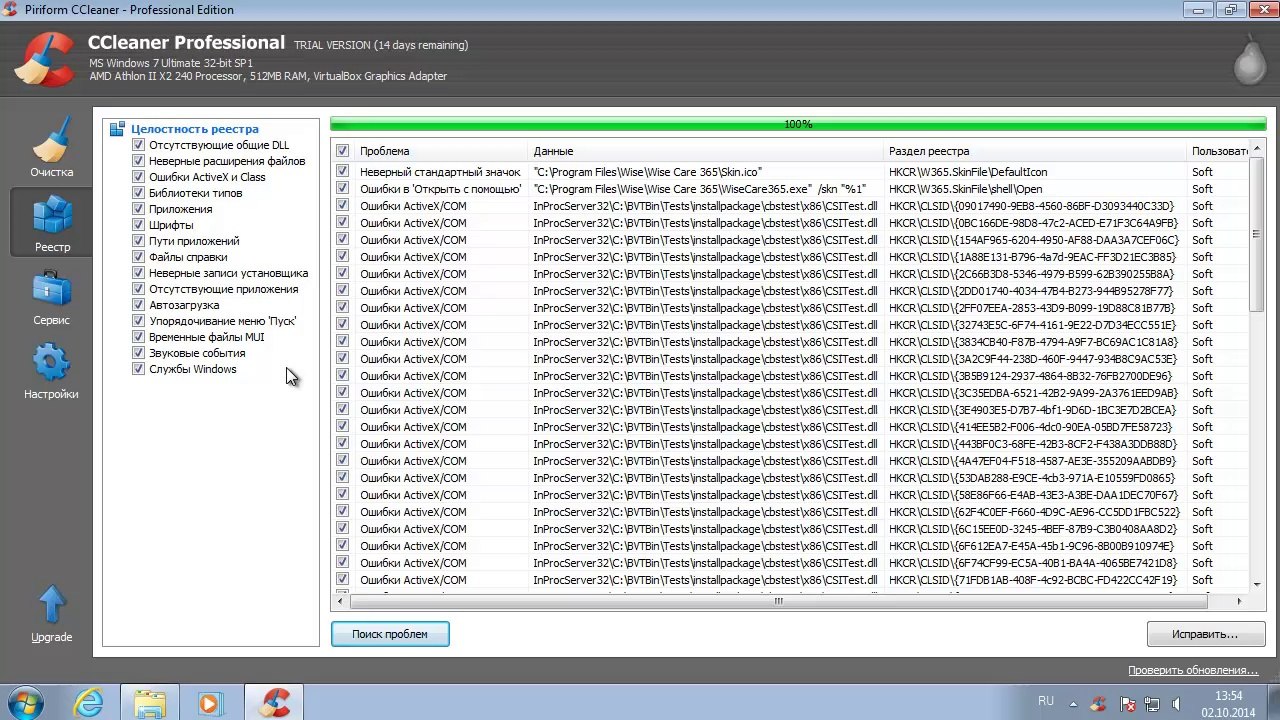The image size is (1280, 720).
Task: Select the Реестр registry section
Action: [51, 222]
